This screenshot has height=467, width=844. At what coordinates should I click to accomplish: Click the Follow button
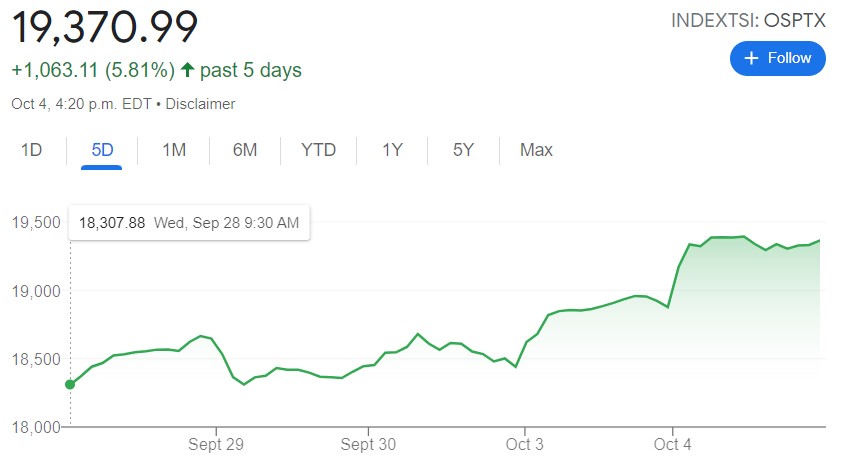(x=777, y=58)
